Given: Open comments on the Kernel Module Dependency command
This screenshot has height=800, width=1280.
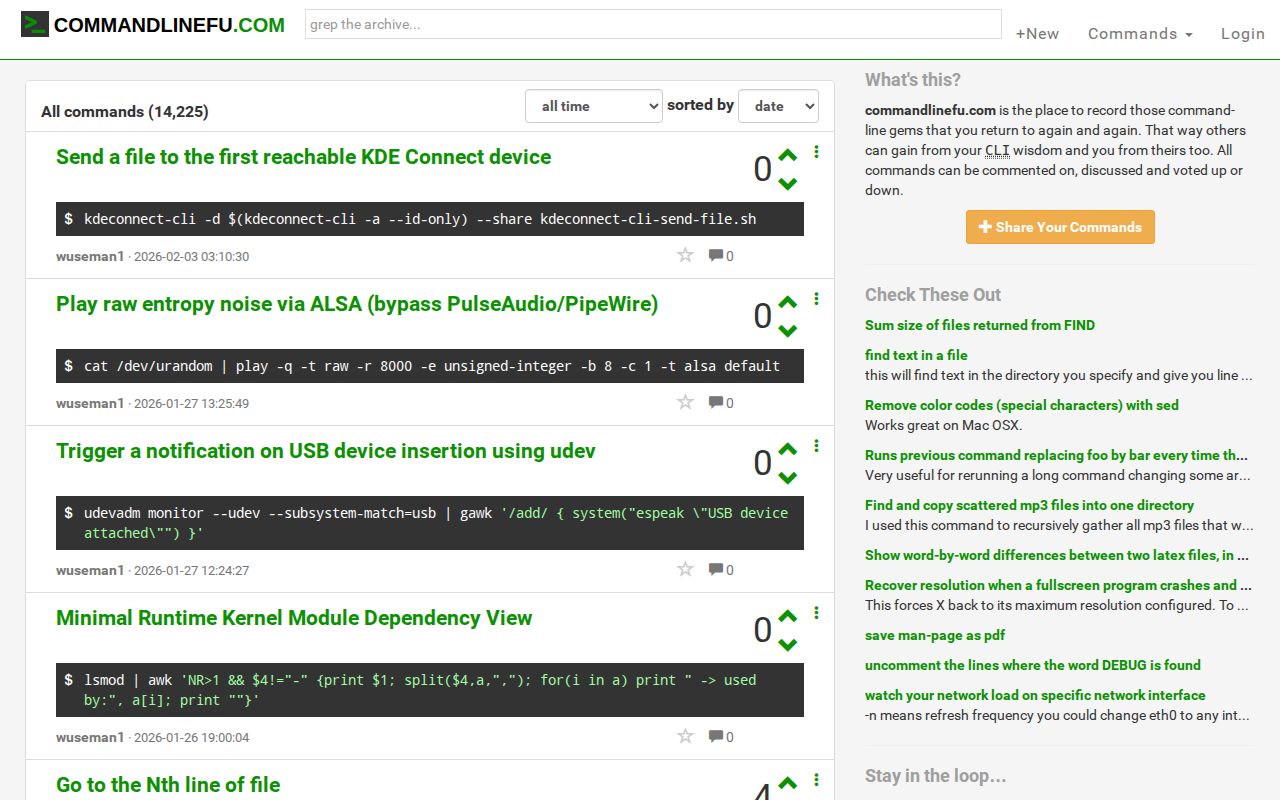Looking at the screenshot, I should [721, 737].
